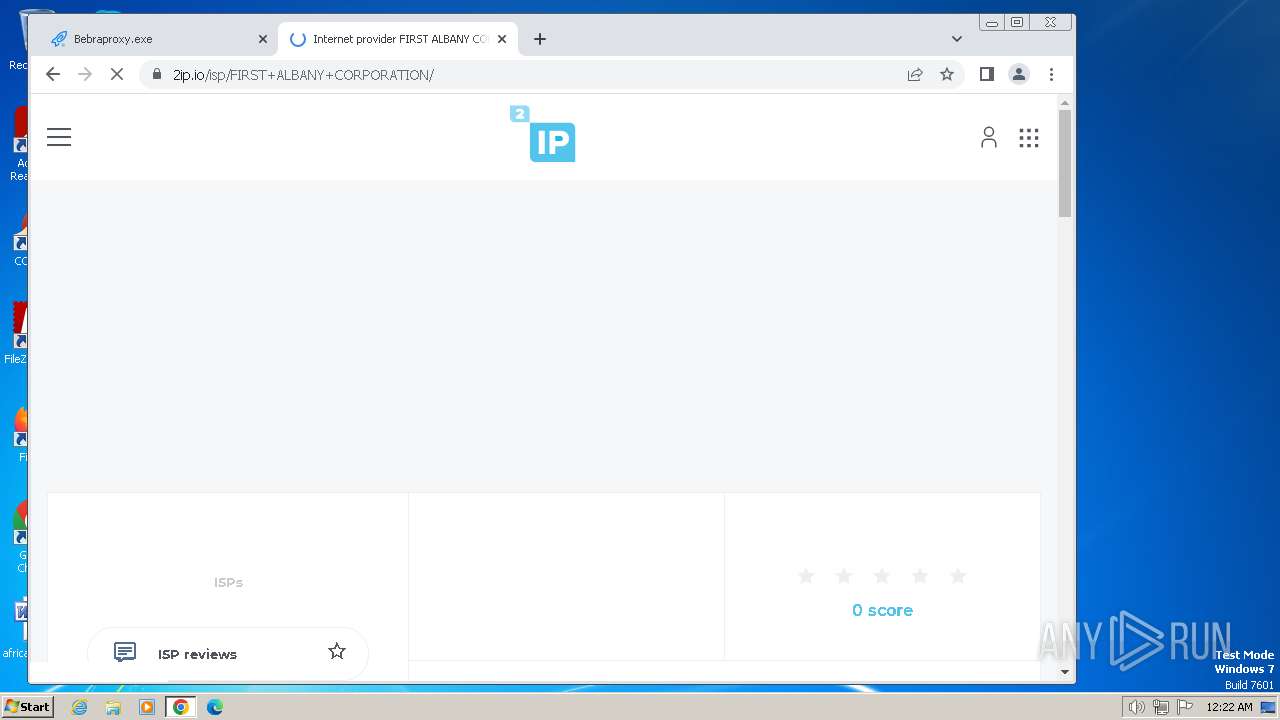This screenshot has height=720, width=1280.
Task: Close the Internet provider FIRST ALBANY tab
Action: (x=502, y=39)
